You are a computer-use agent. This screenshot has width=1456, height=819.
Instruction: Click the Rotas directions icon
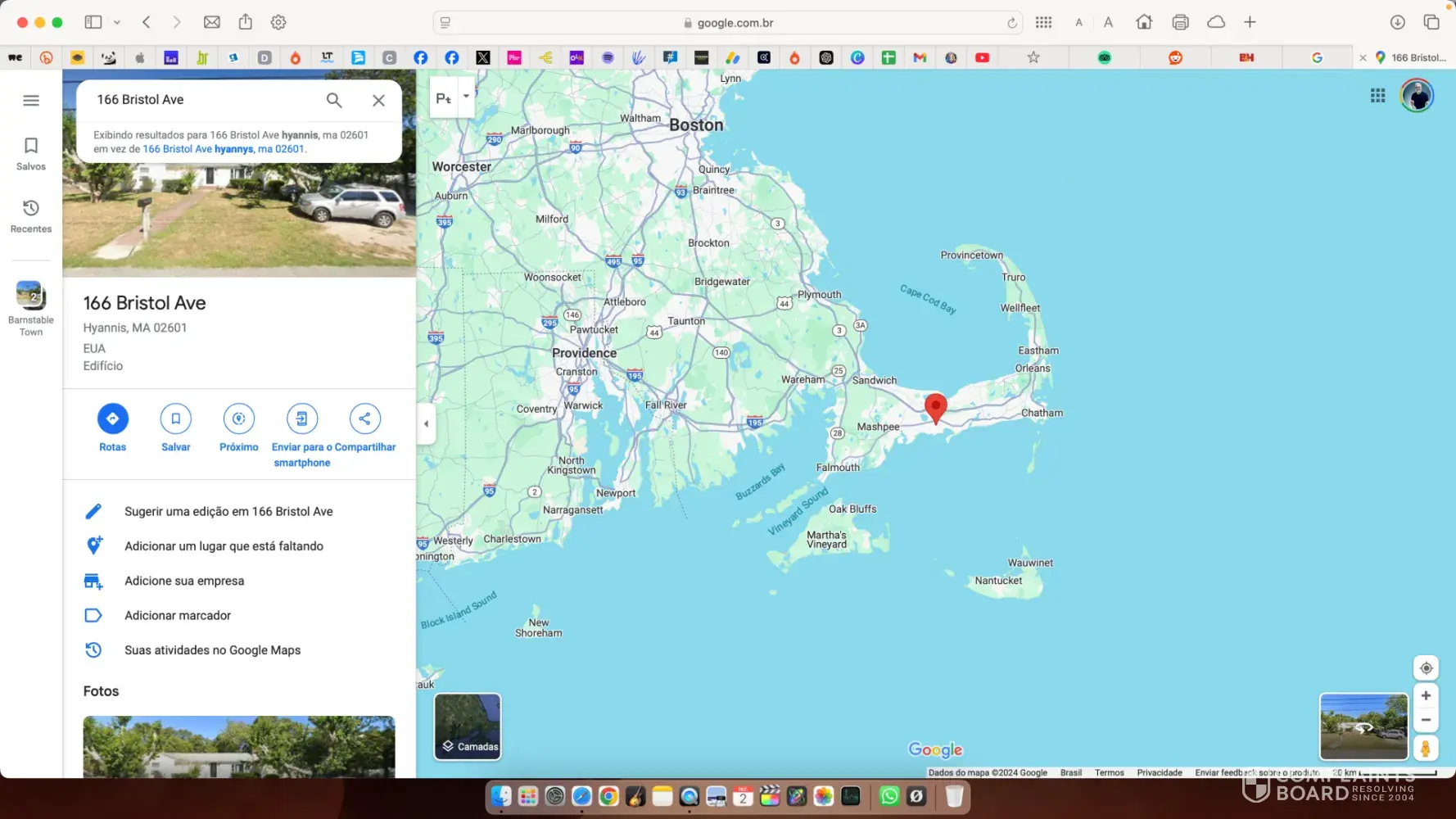coord(112,419)
